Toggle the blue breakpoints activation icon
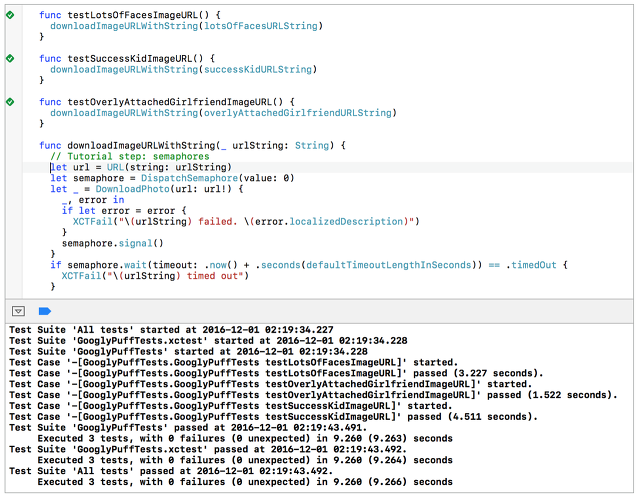Screen dimensions: 640x498 [44, 311]
